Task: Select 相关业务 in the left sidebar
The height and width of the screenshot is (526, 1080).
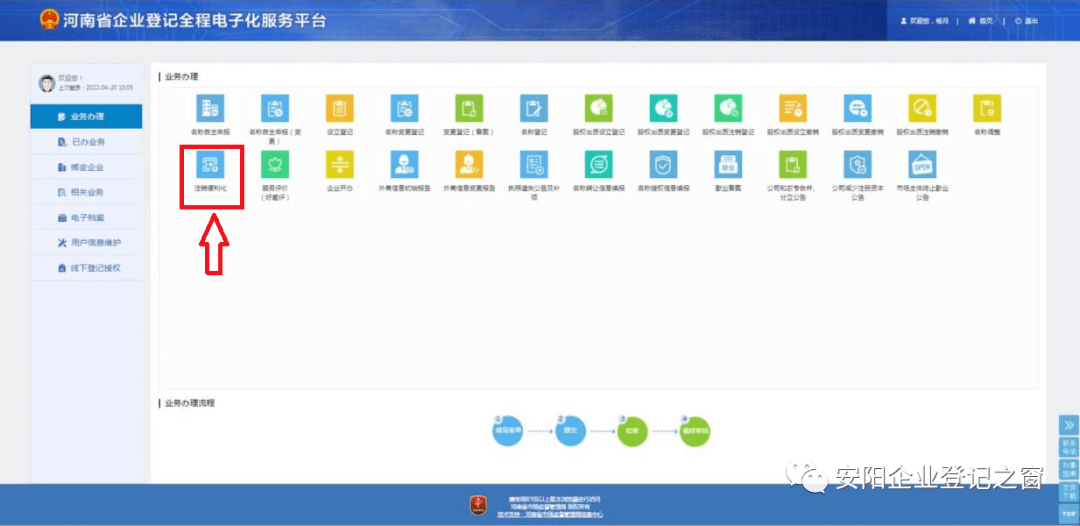Action: [86, 192]
